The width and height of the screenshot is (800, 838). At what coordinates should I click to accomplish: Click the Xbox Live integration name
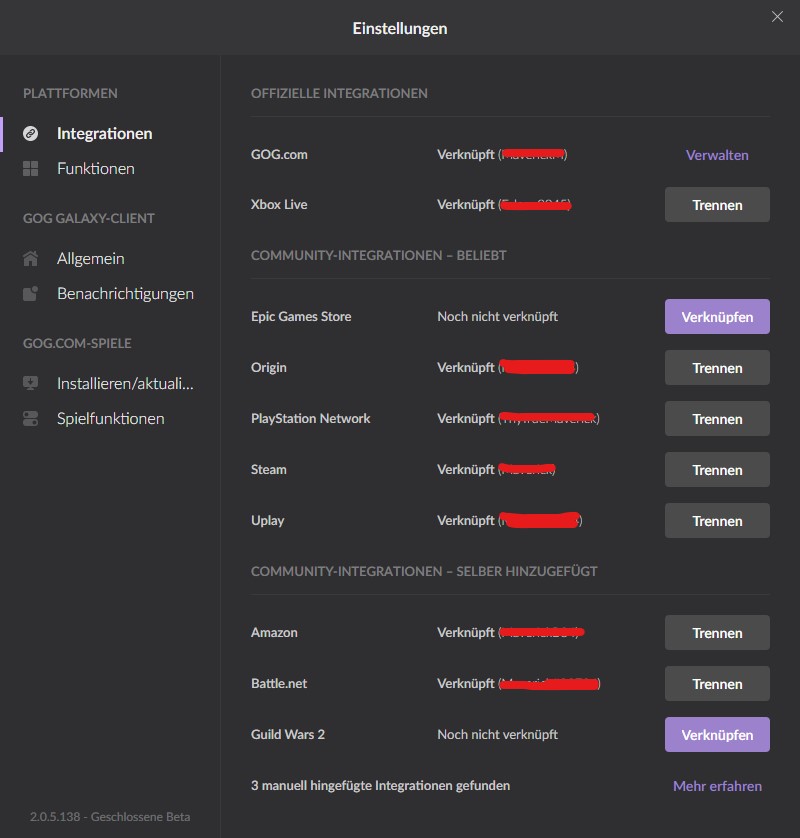coord(279,205)
